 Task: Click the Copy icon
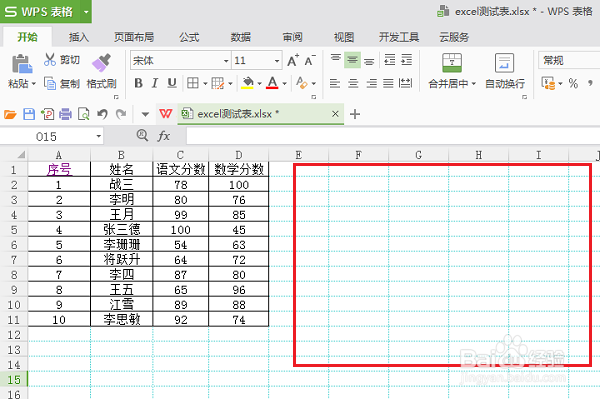coord(50,83)
